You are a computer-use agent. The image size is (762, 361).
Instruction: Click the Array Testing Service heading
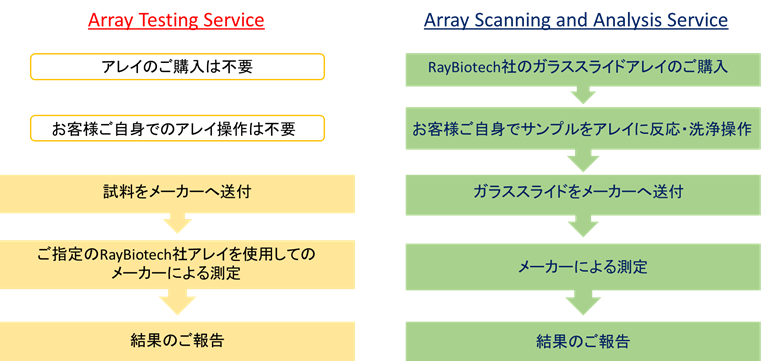(x=176, y=20)
